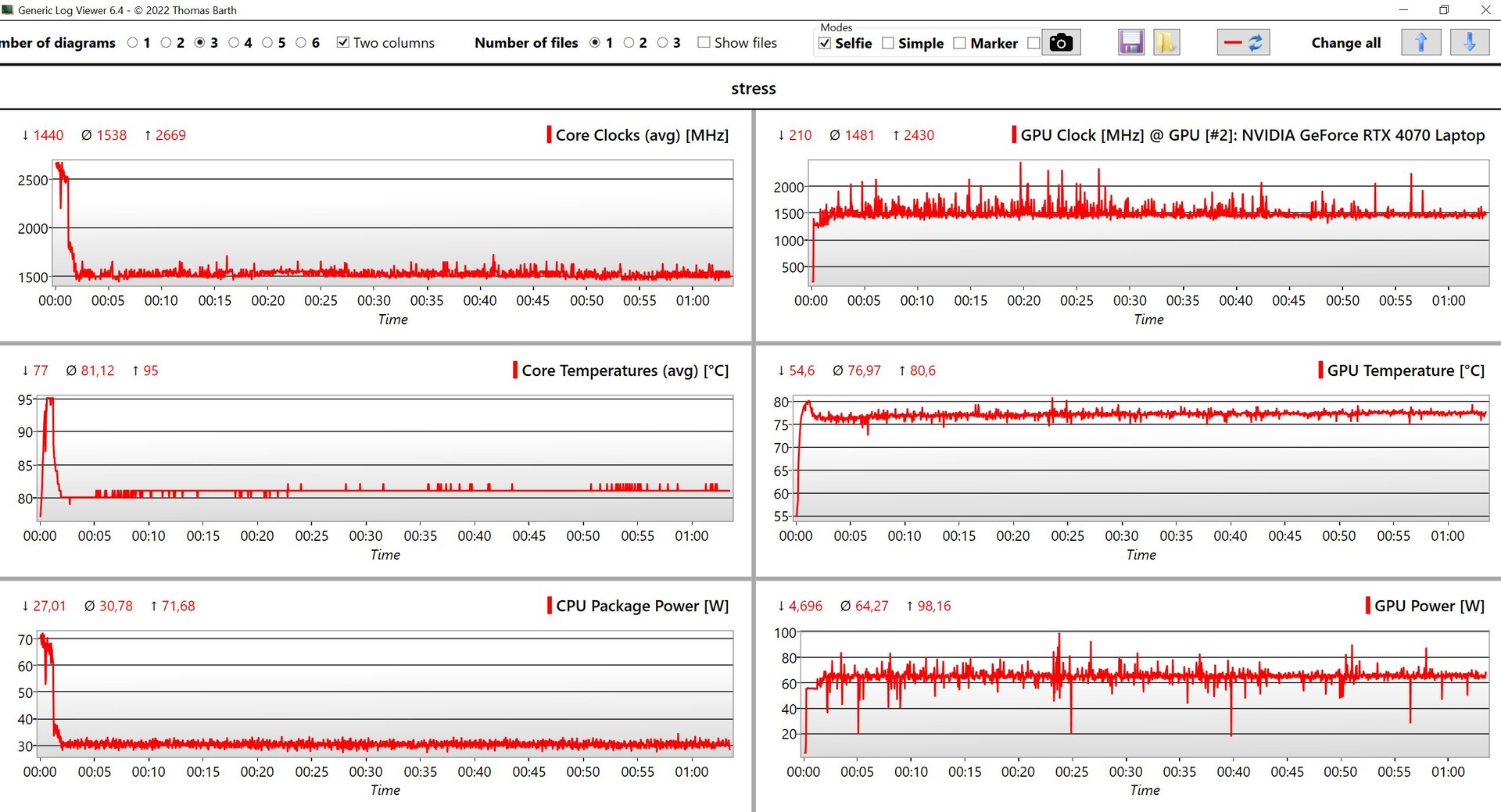
Task: Click the blue up arrow button
Action: (x=1420, y=43)
